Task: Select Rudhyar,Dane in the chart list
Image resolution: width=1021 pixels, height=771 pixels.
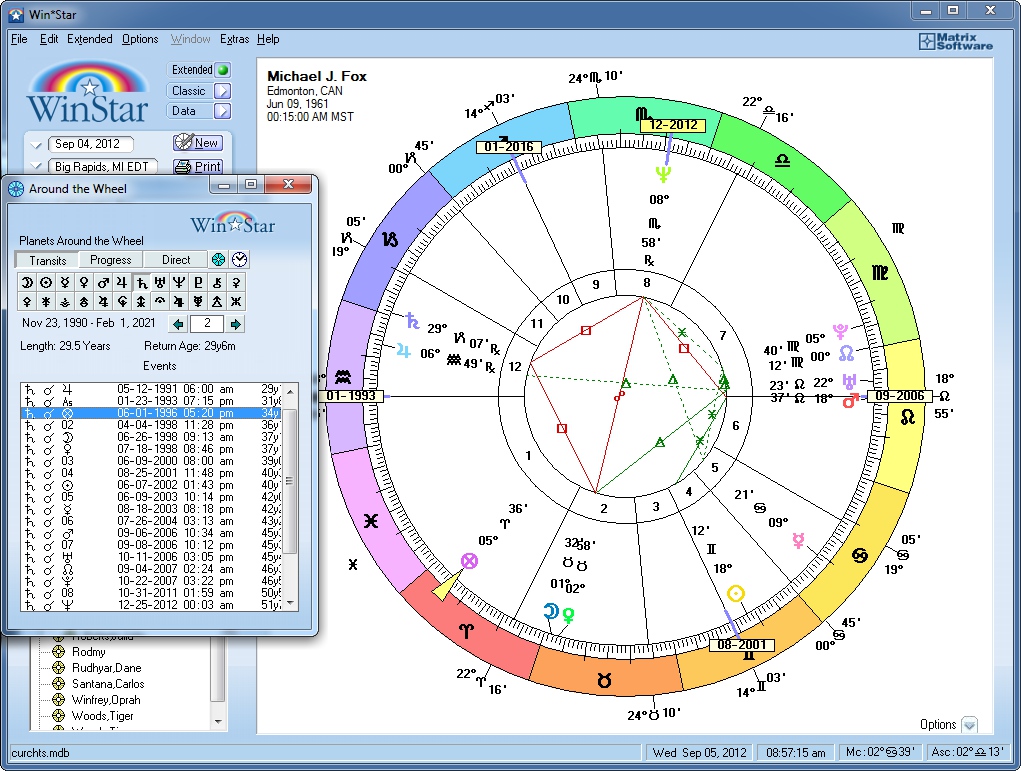Action: 106,667
